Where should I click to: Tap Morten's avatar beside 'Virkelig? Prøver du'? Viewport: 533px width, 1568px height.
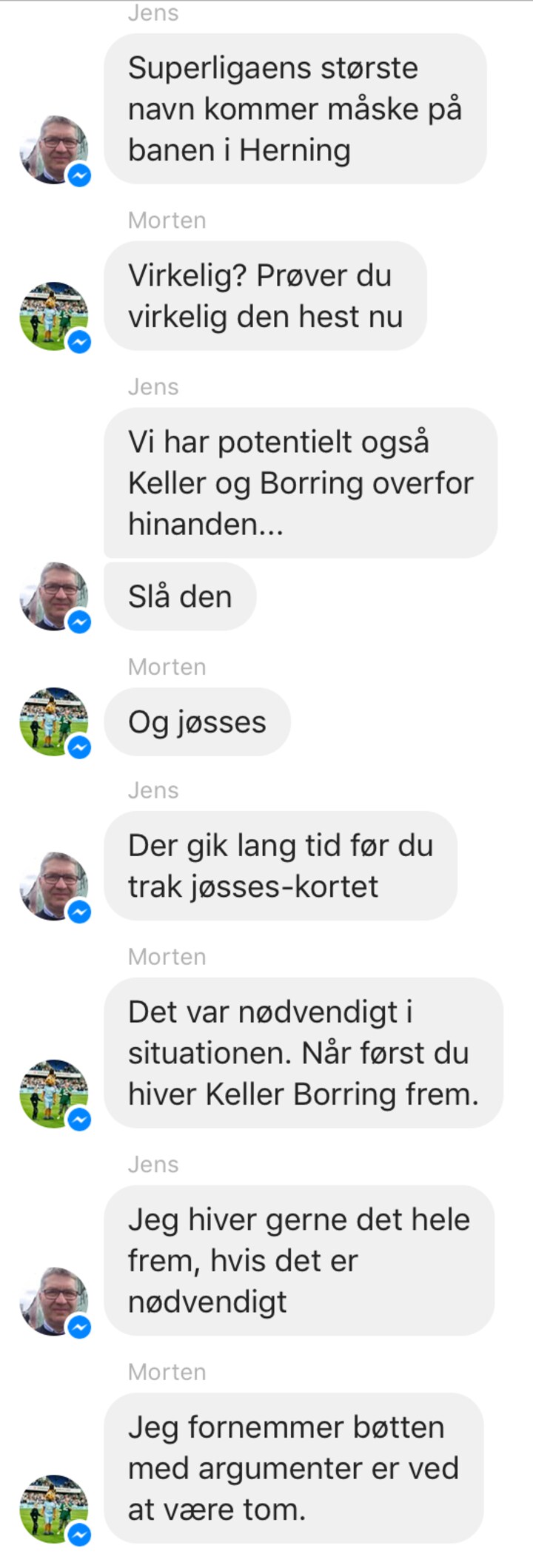(54, 315)
